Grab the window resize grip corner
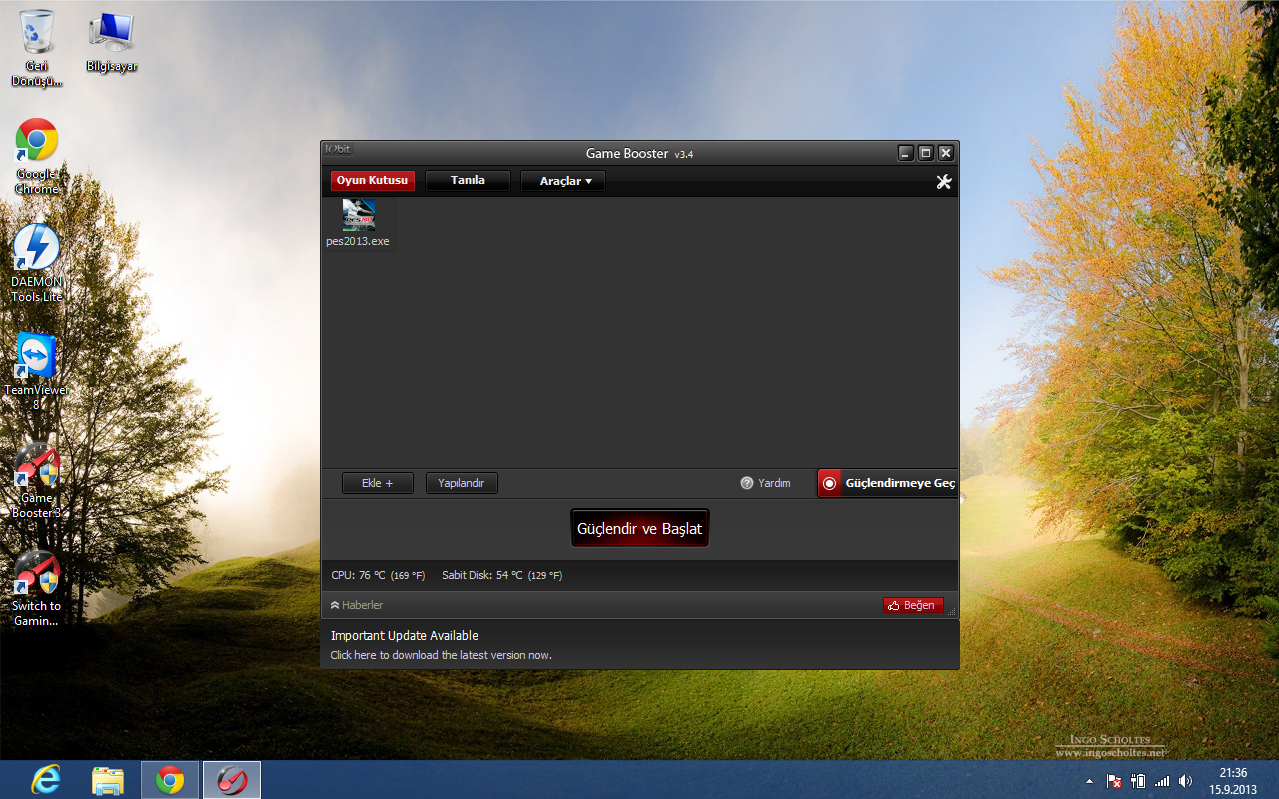 pos(952,611)
